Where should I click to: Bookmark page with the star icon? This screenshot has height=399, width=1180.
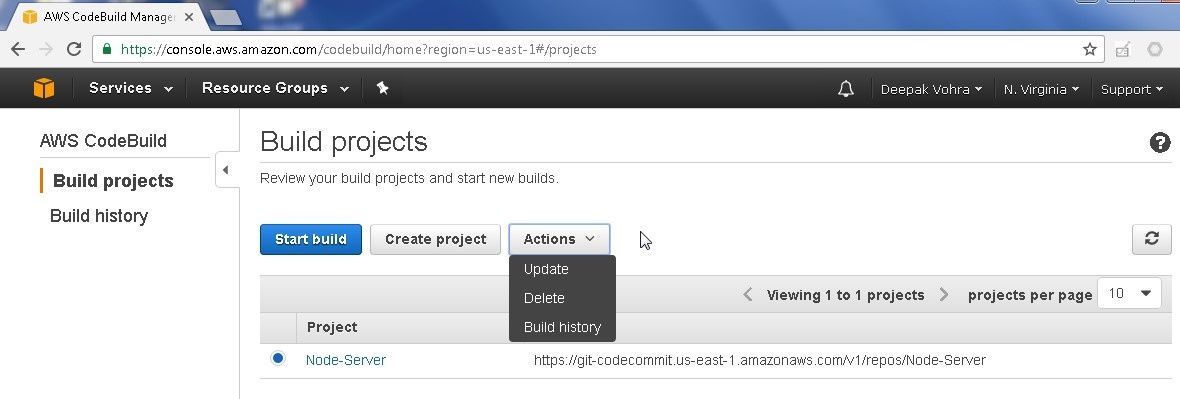(1089, 50)
